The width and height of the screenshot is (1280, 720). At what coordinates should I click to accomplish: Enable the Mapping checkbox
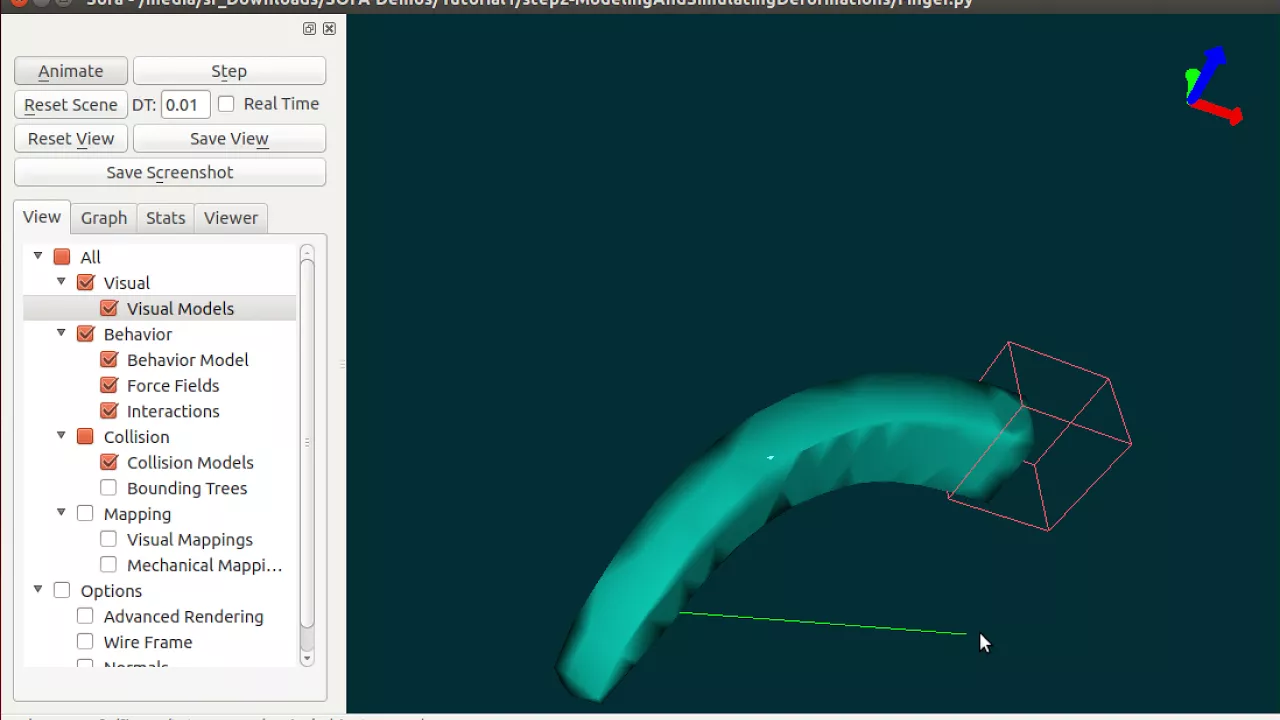[x=85, y=514]
